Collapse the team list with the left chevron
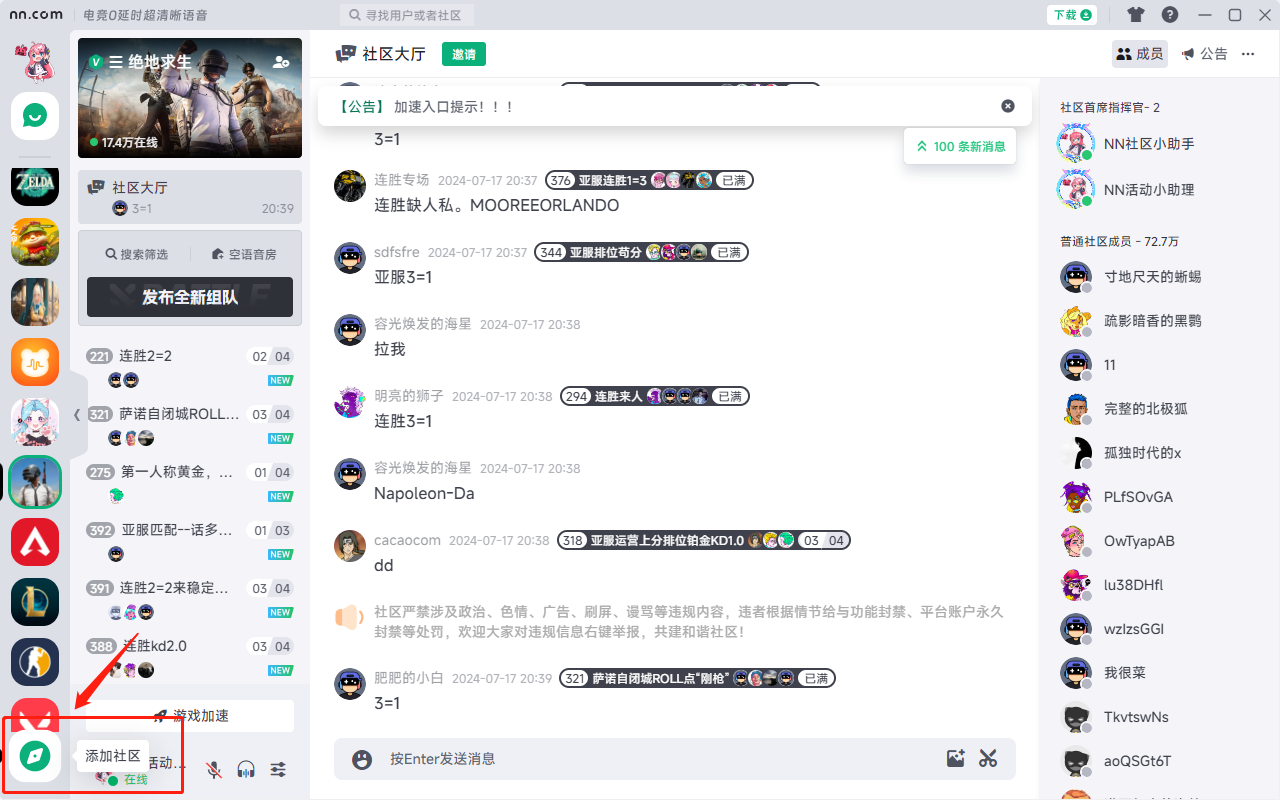Screen dimensions: 1280x800 click(75, 413)
